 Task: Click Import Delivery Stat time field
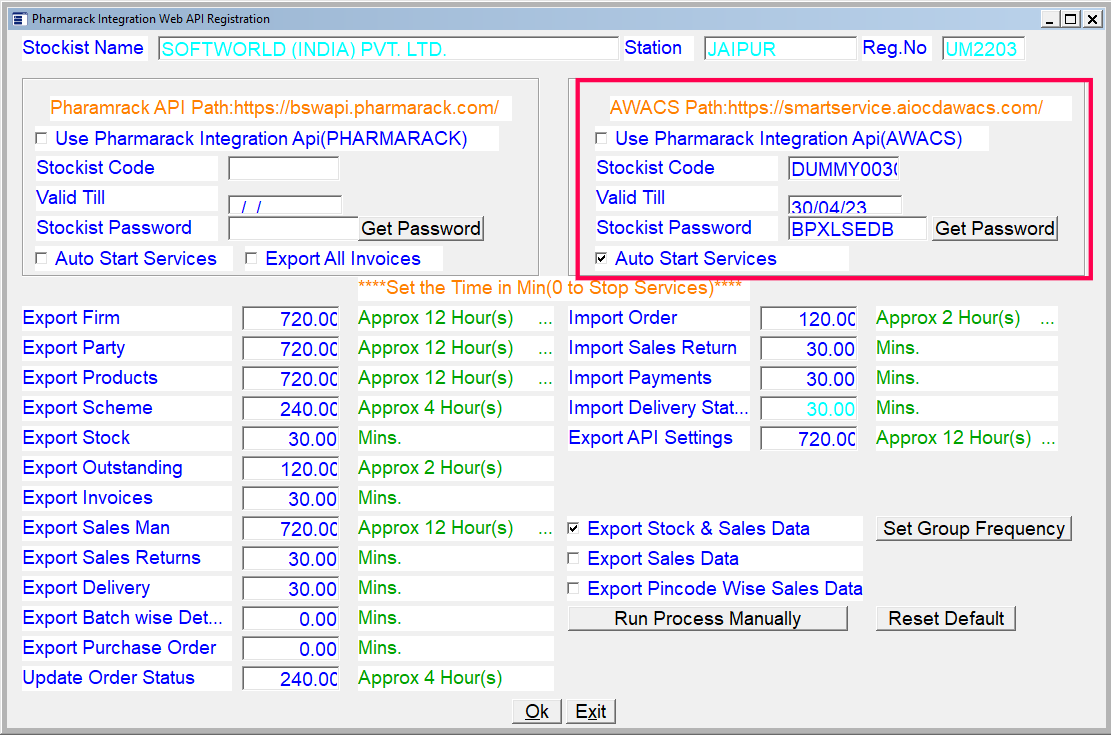click(808, 409)
